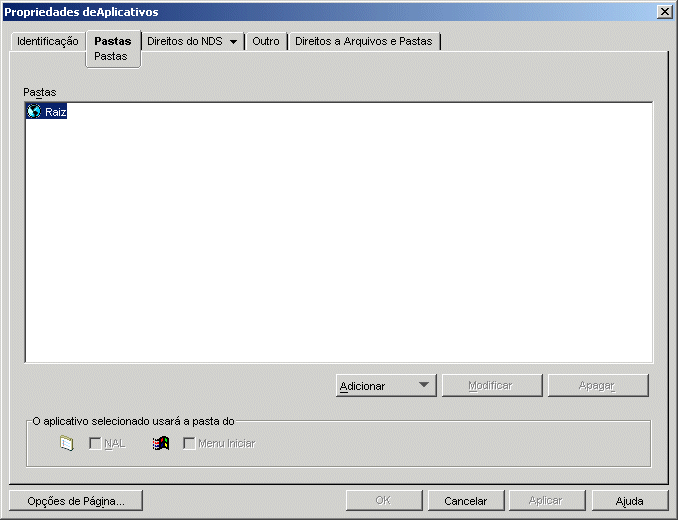
Task: Toggle the NAL checkbox
Action: 95,443
